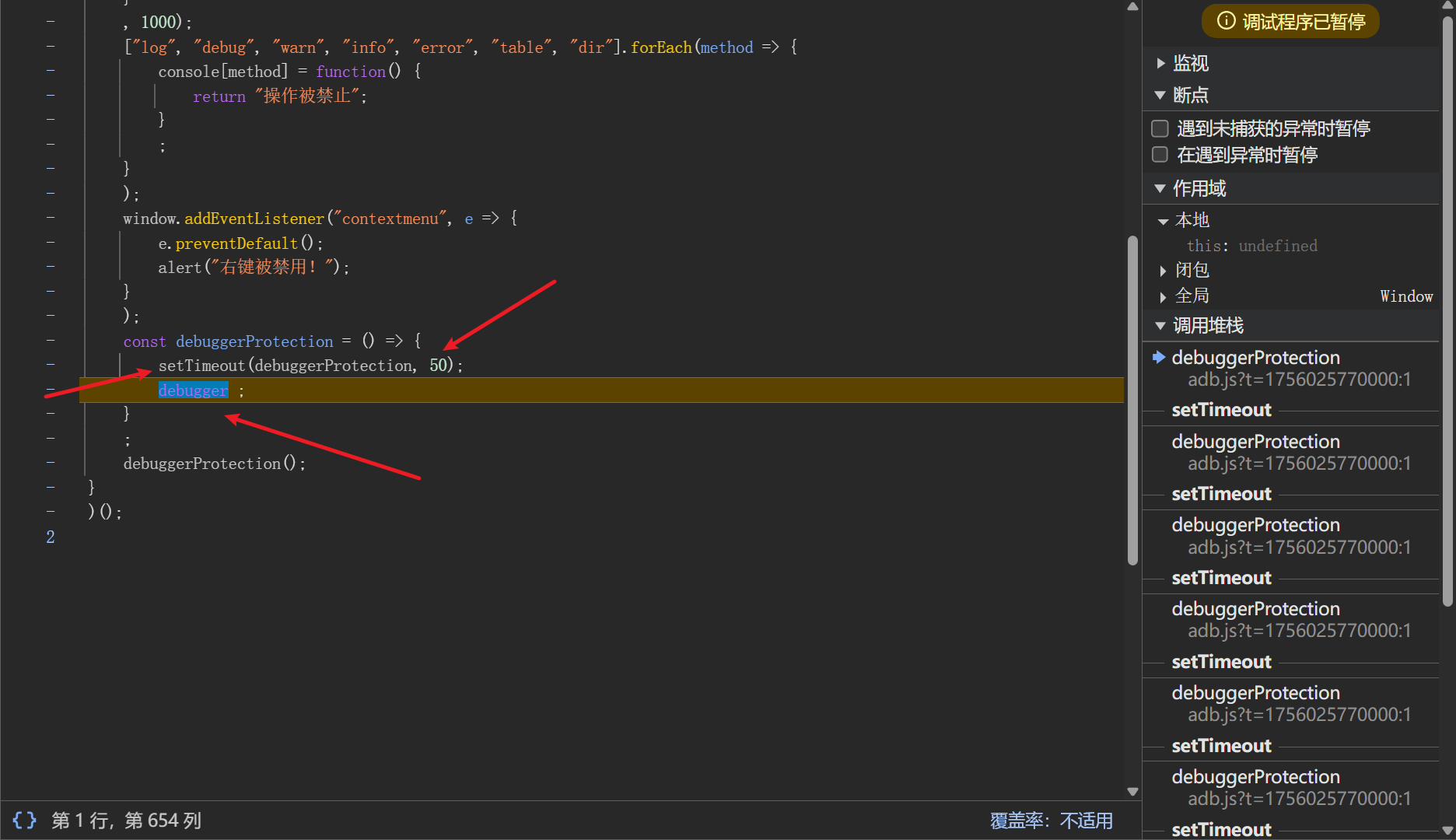Click the debugger sidebar scroll-up arrow
1456x840 pixels.
1447,6
